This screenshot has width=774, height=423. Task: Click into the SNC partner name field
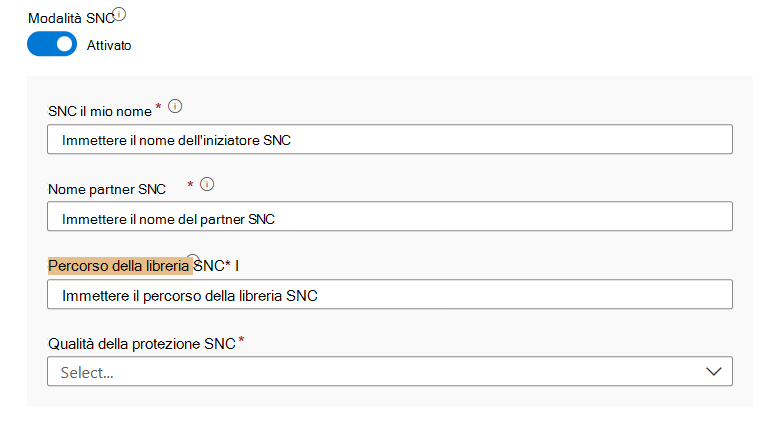coord(389,217)
